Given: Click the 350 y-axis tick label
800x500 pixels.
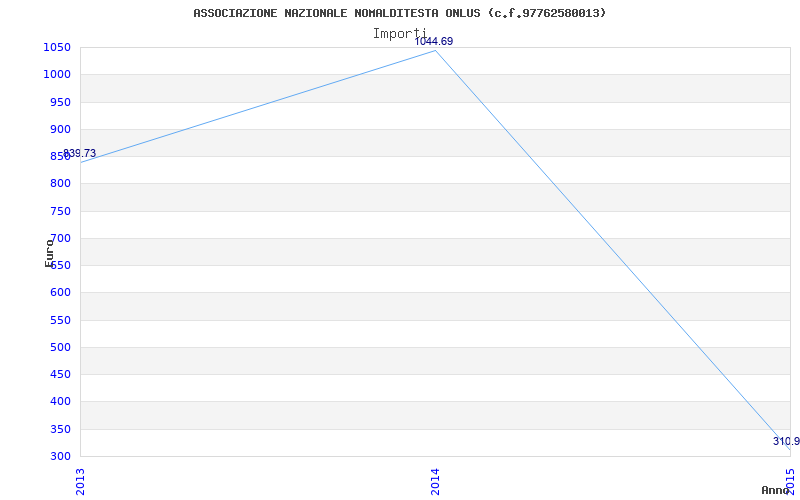Looking at the screenshot, I should [60, 429].
